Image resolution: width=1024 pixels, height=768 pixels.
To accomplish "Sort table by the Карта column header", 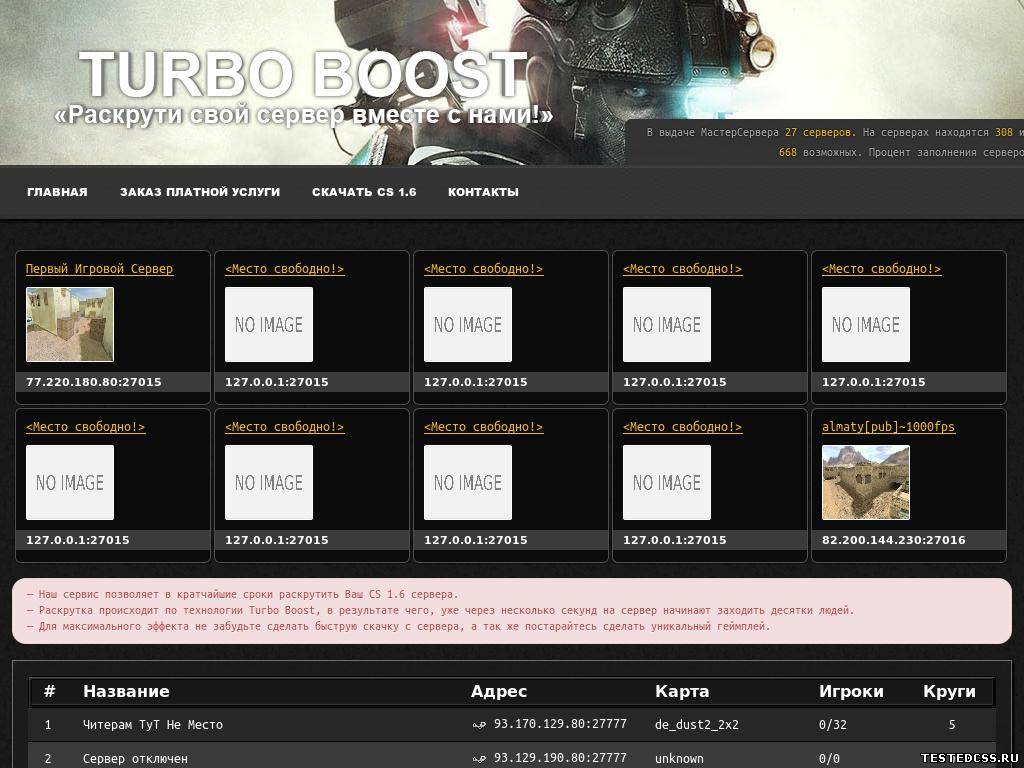I will (x=682, y=692).
